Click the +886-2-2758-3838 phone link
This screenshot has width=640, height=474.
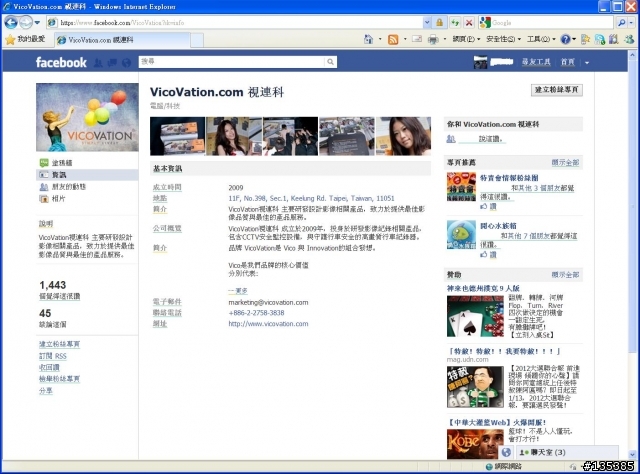256,313
